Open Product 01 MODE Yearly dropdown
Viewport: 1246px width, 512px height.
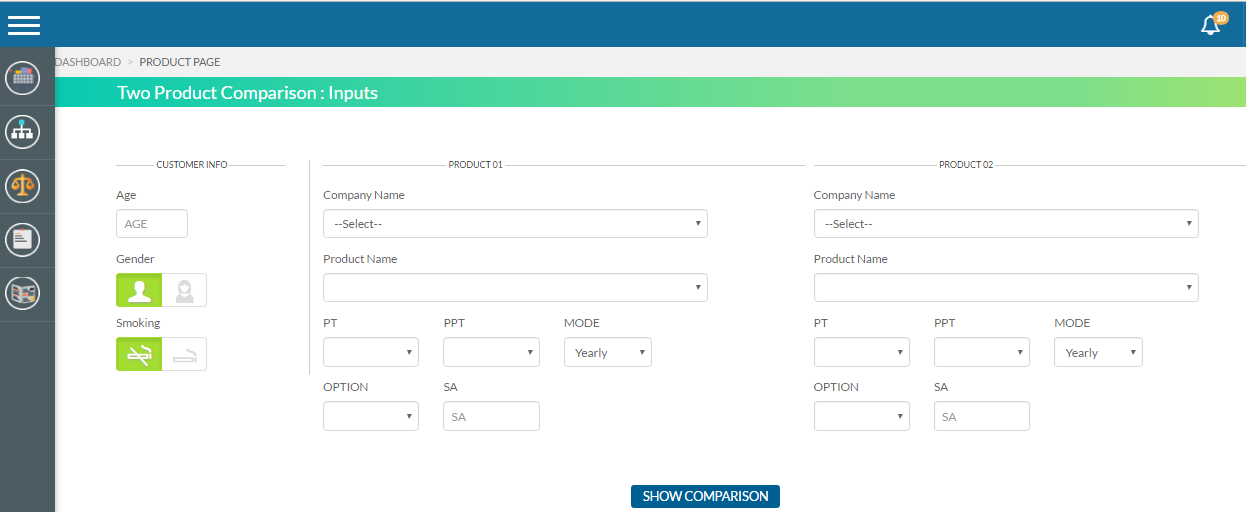tap(608, 352)
